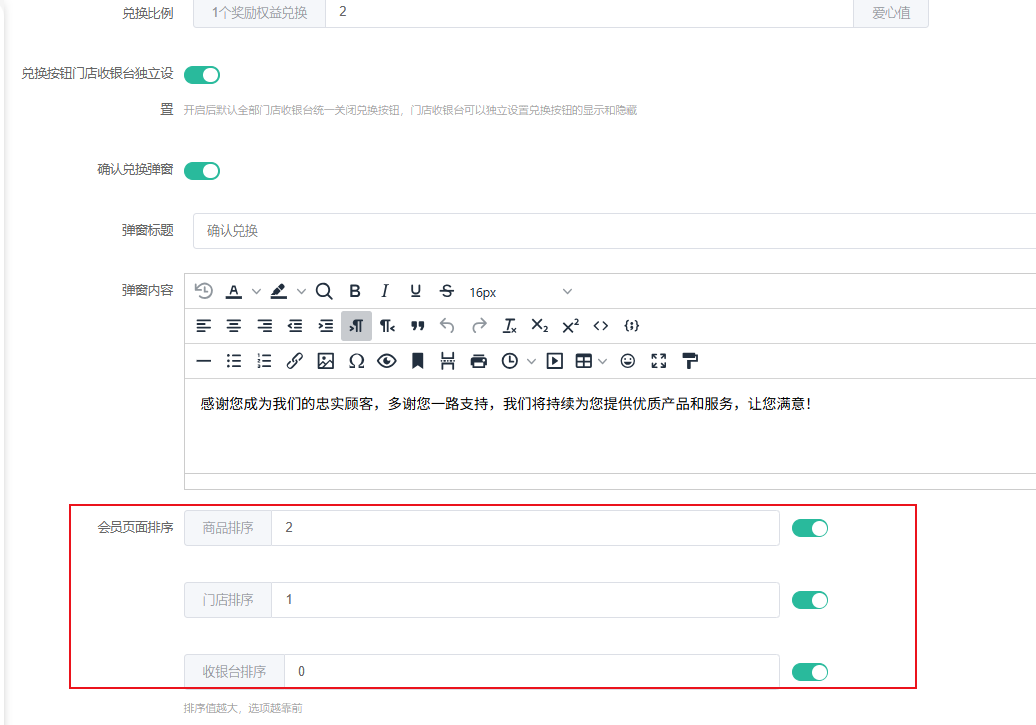Click the 门店排序 value field
Image resolution: width=1036 pixels, height=725 pixels.
pos(525,600)
